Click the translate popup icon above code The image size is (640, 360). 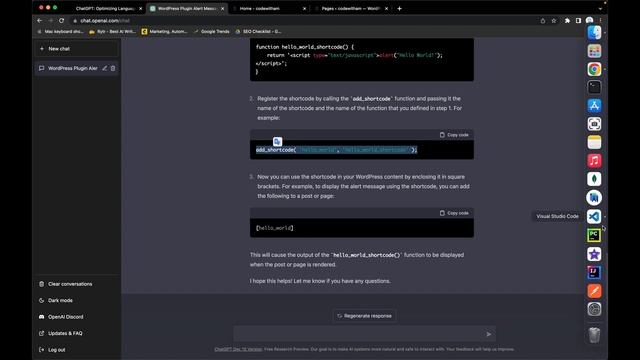(278, 142)
